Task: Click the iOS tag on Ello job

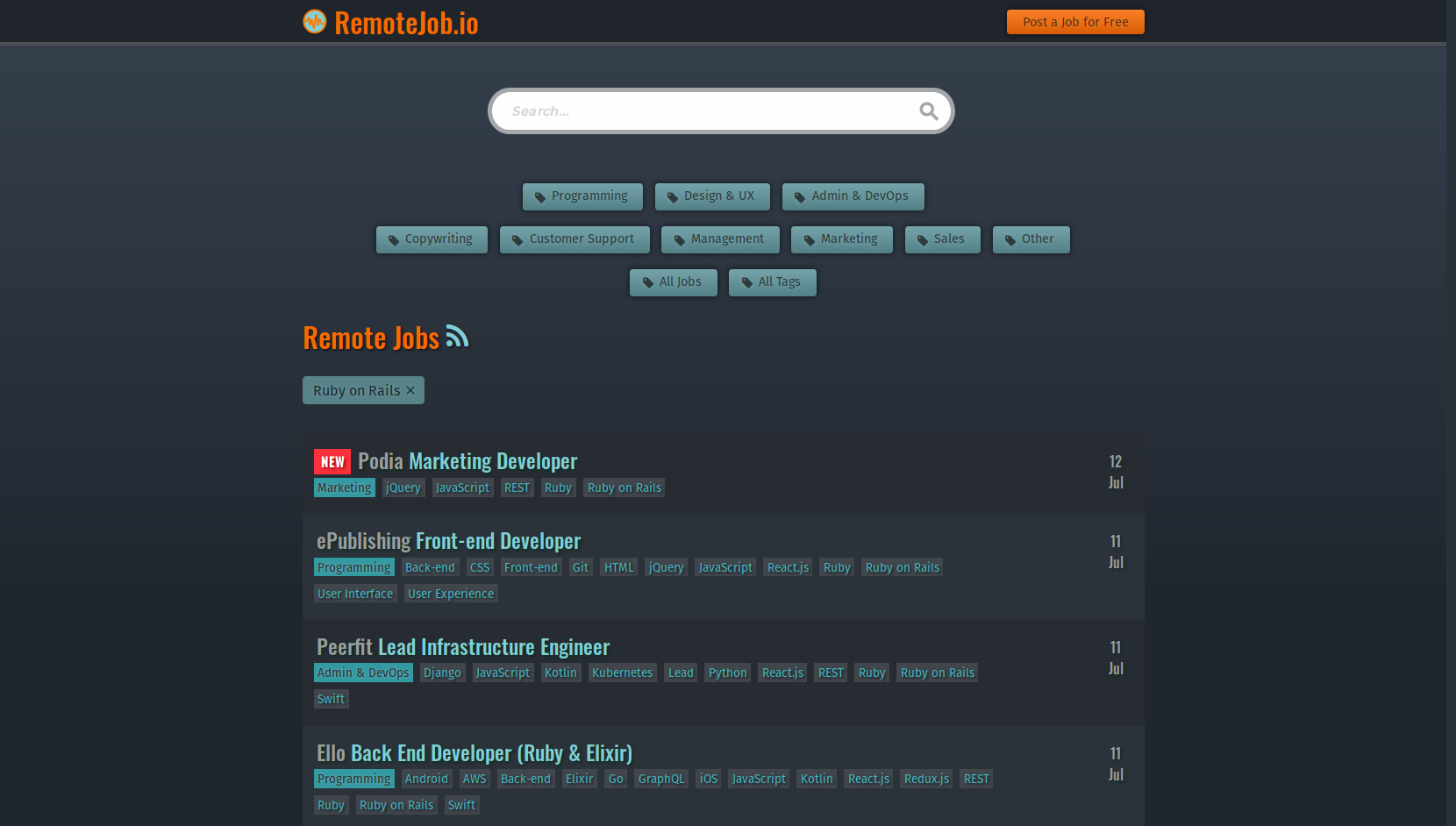Action: pyautogui.click(x=709, y=779)
